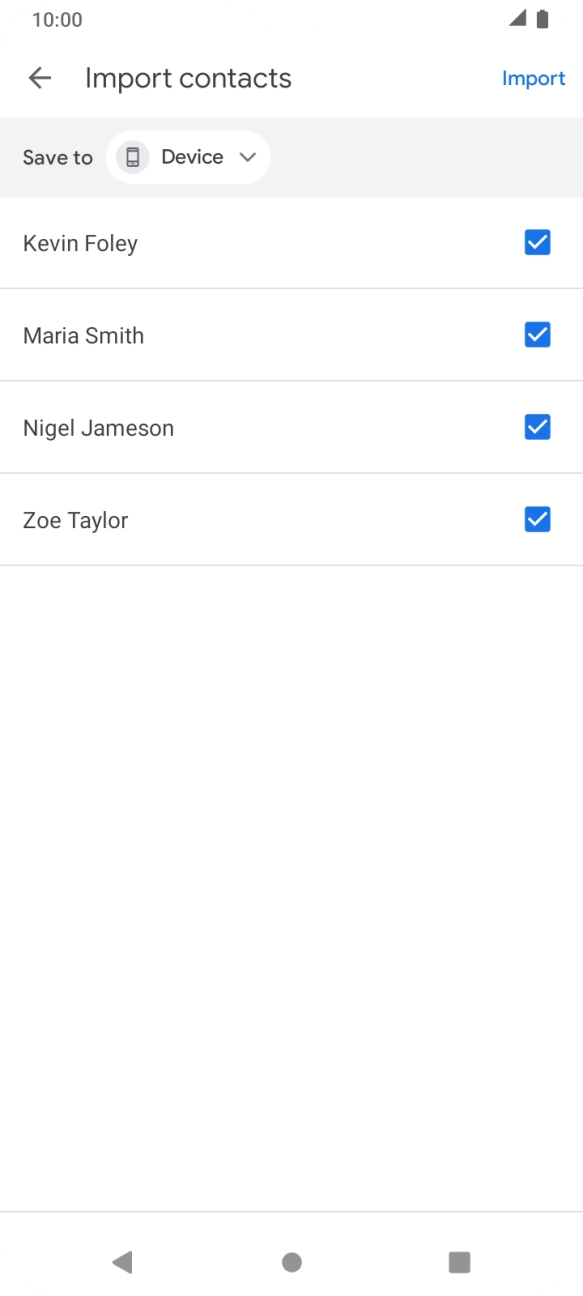Open the Import contacts header
This screenshot has height=1296, width=583.
(189, 77)
